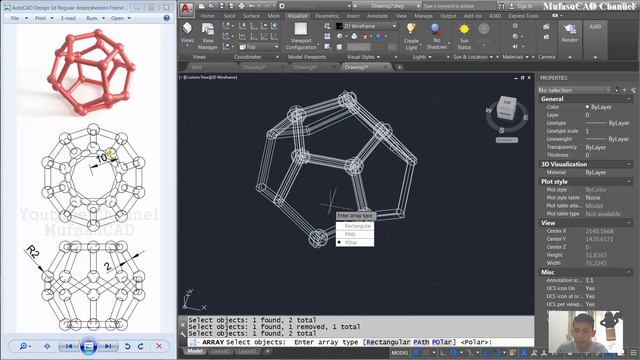Click the Color ByLayer swatch in Properties
This screenshot has height=360, width=640.
pyautogui.click(x=587, y=107)
